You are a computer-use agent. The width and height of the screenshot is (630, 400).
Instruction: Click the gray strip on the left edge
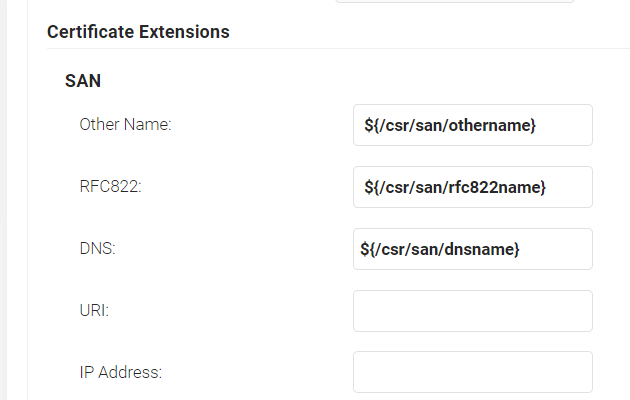(x=4, y=200)
